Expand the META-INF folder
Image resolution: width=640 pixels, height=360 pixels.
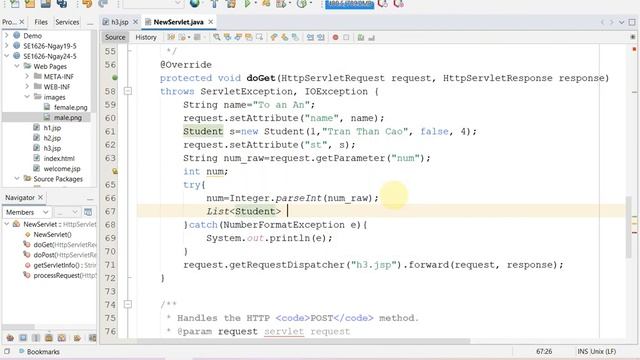[x=27, y=76]
